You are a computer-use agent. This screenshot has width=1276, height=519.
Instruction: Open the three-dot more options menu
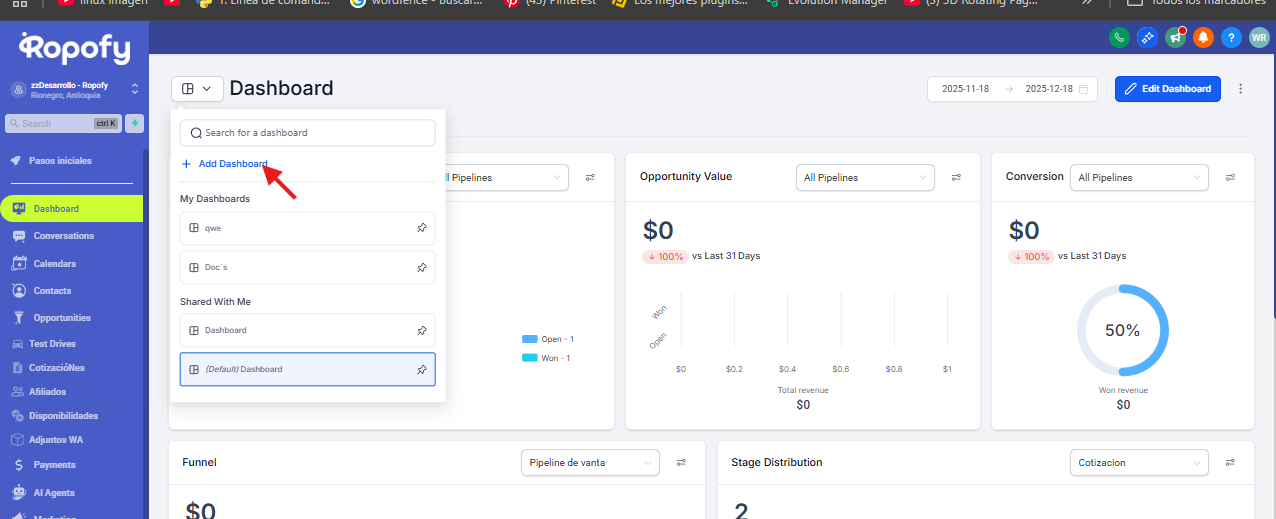coord(1241,88)
